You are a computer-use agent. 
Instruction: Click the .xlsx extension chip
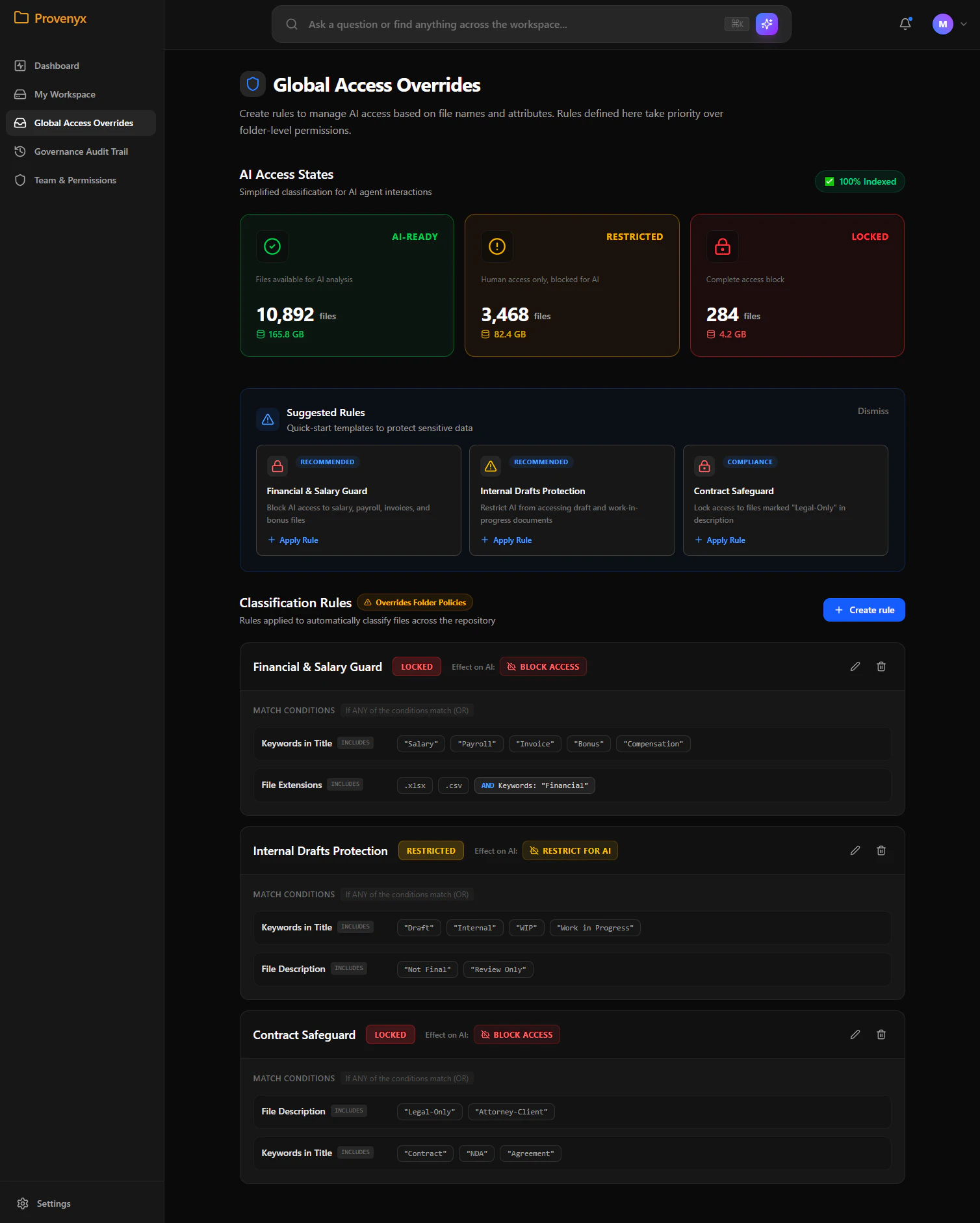point(415,785)
